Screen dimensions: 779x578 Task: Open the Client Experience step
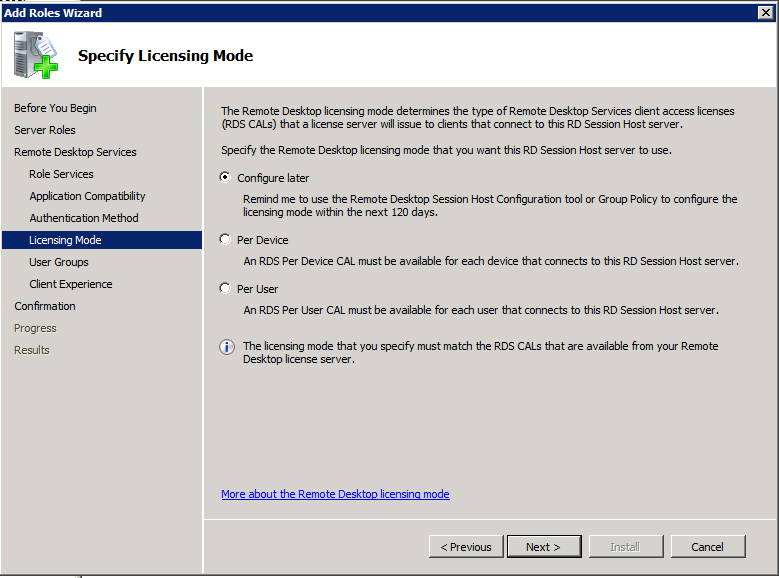[71, 284]
